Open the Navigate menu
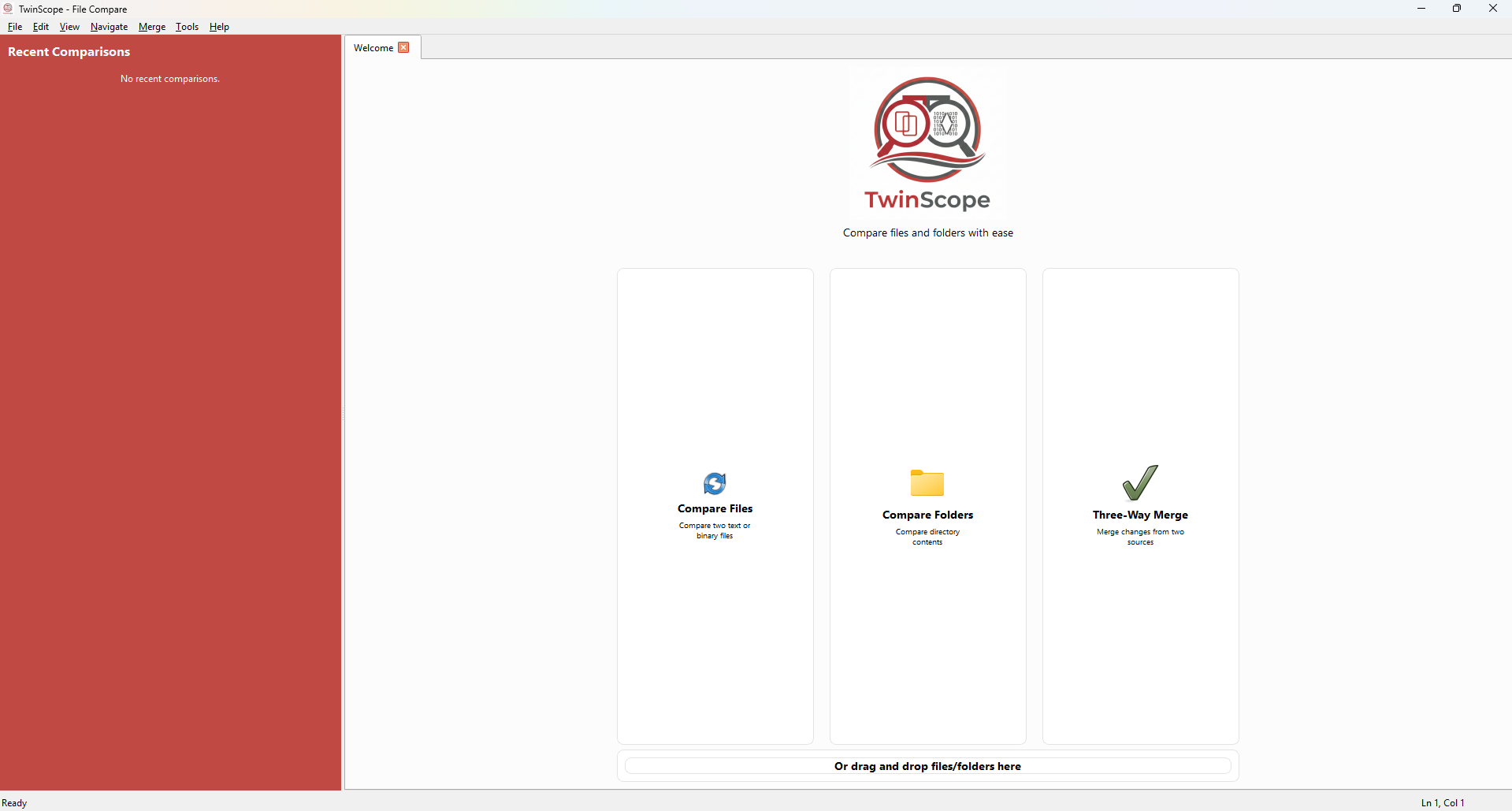Screen dimensions: 1512x811 point(109,27)
